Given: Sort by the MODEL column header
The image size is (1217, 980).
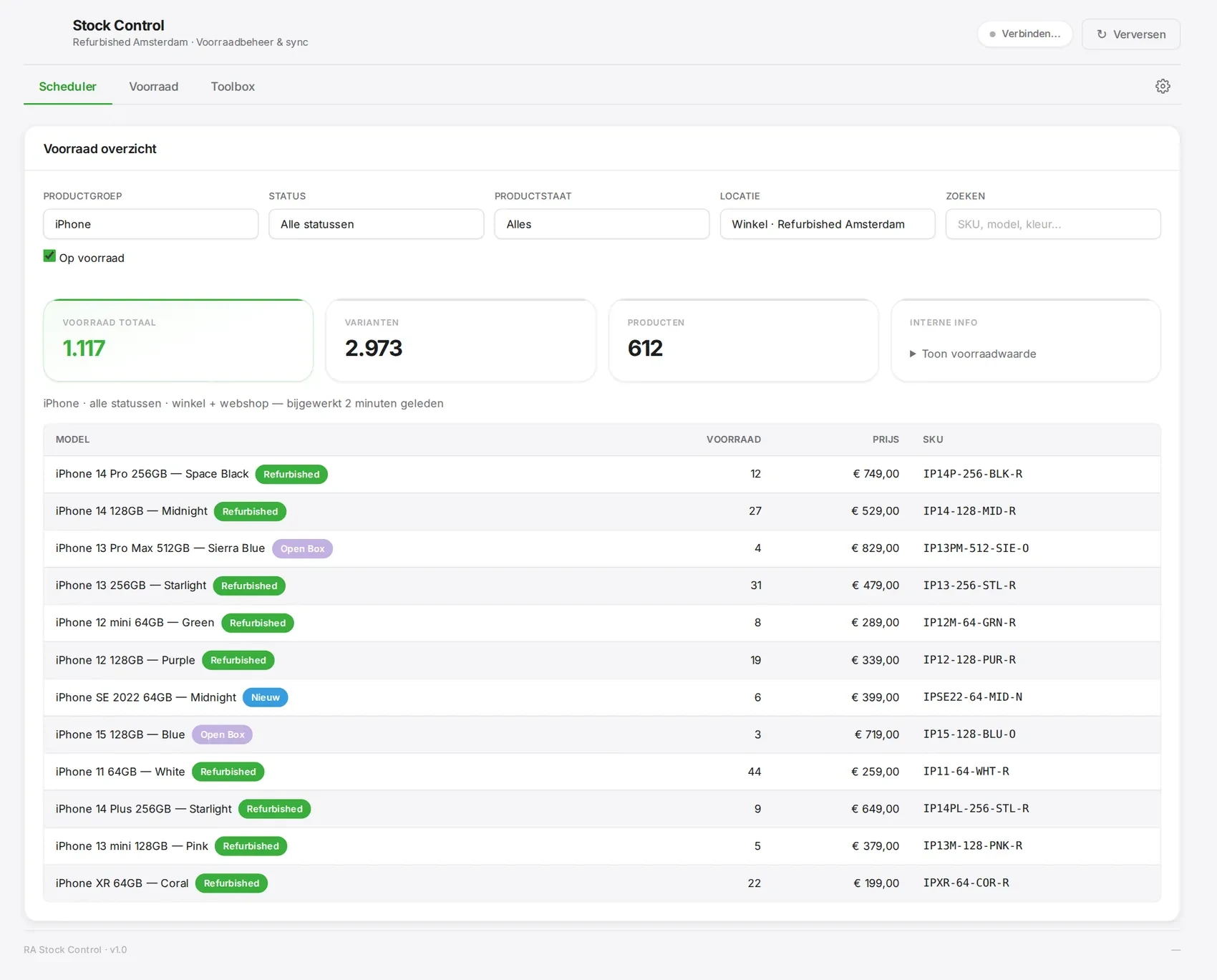Looking at the screenshot, I should [x=72, y=440].
